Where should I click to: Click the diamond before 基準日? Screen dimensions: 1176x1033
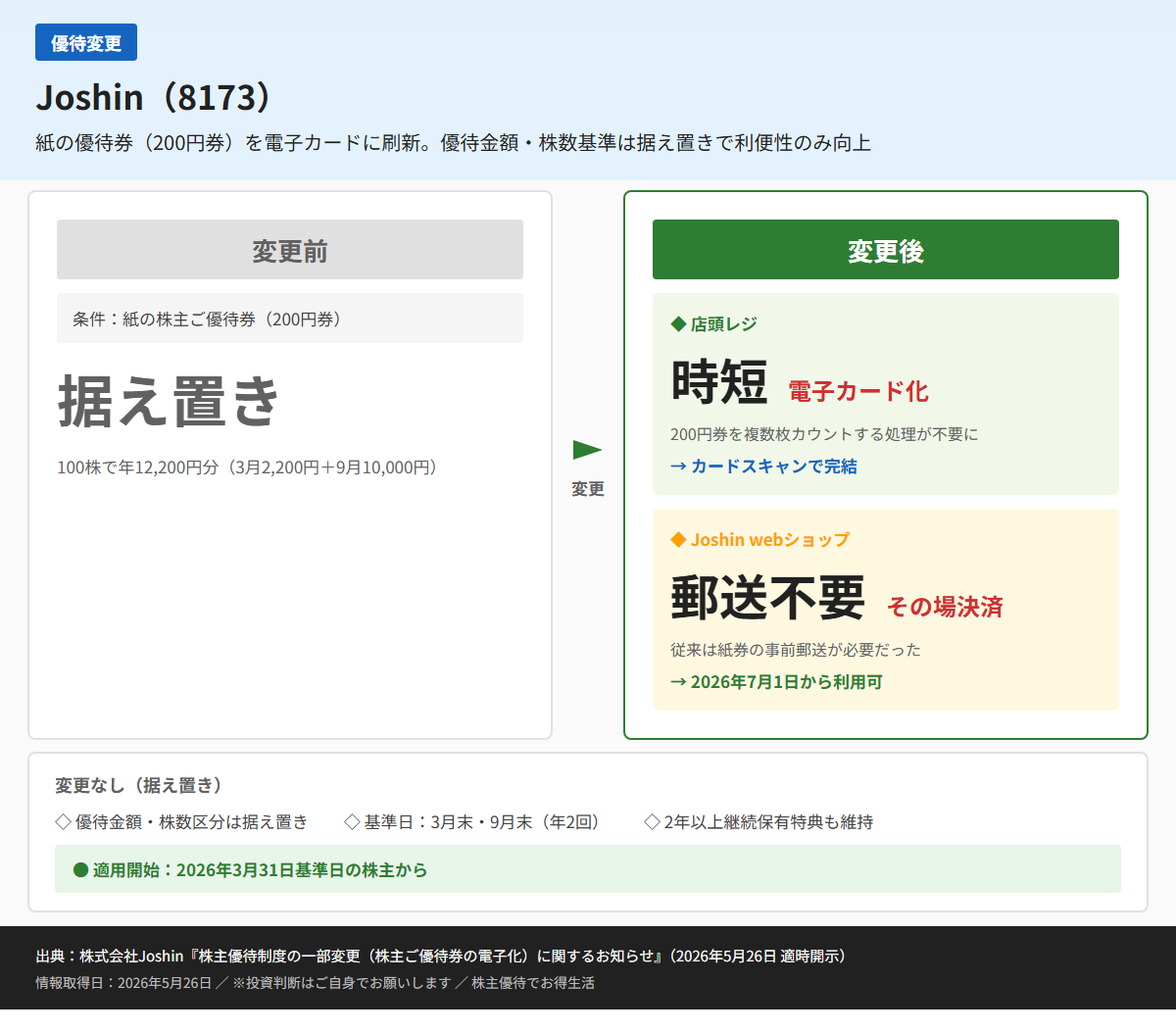click(x=353, y=822)
